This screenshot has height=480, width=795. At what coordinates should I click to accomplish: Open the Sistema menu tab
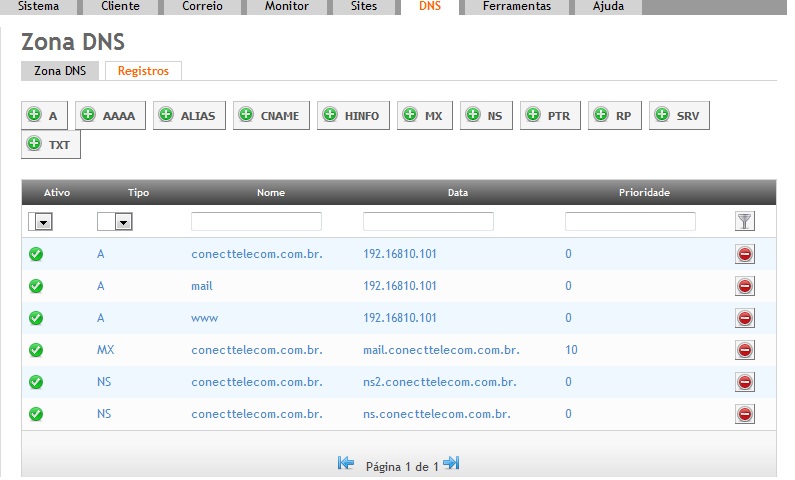pyautogui.click(x=39, y=7)
